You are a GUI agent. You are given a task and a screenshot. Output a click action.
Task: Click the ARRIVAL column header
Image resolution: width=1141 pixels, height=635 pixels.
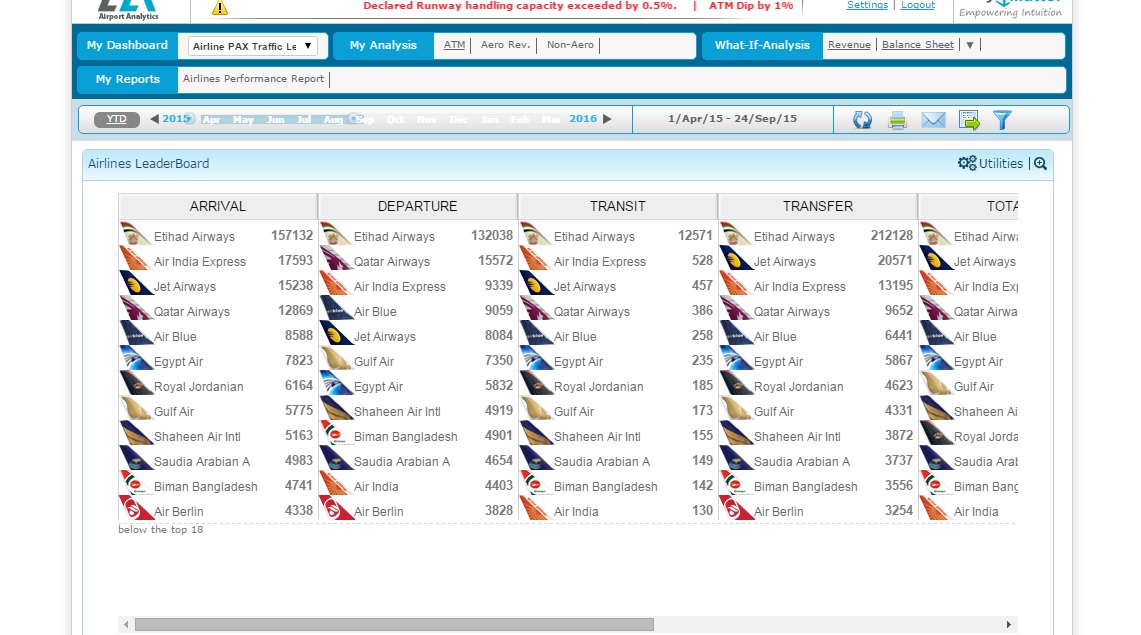(218, 206)
